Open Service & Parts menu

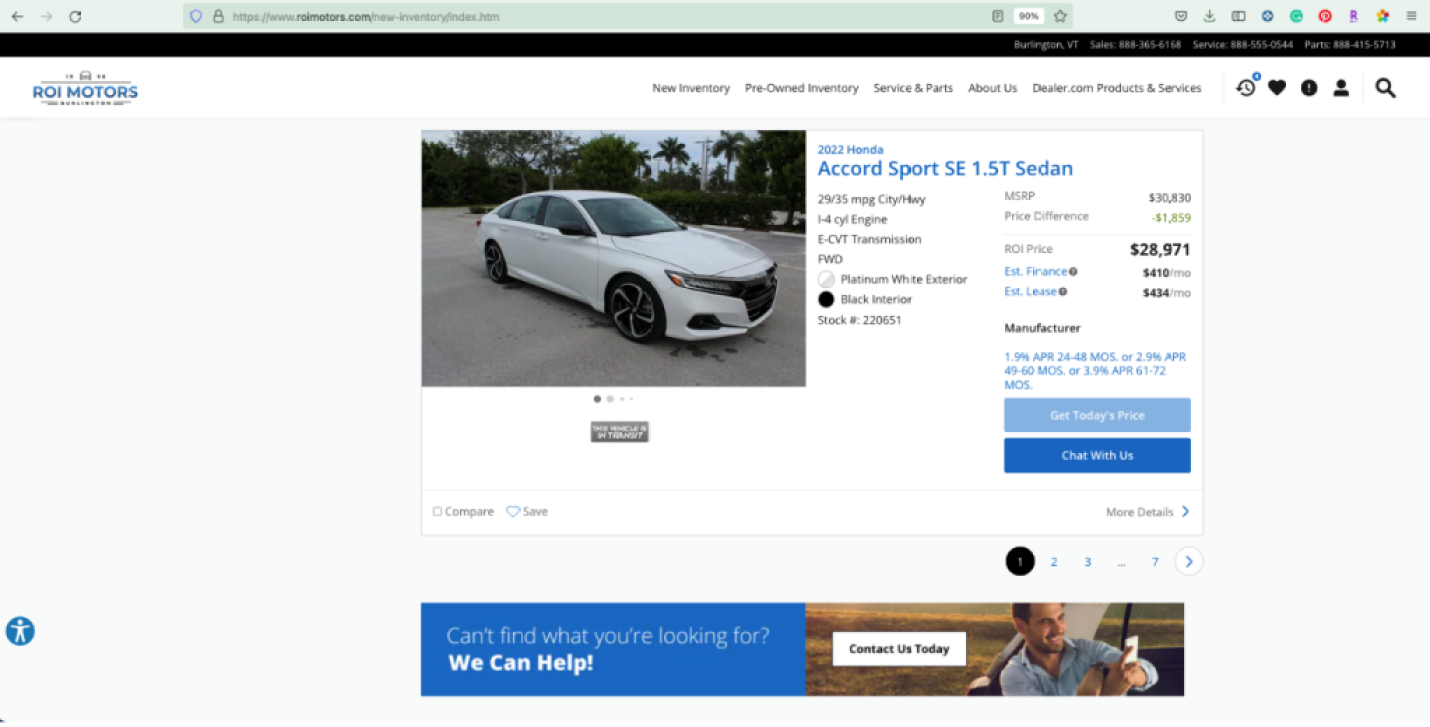point(913,88)
